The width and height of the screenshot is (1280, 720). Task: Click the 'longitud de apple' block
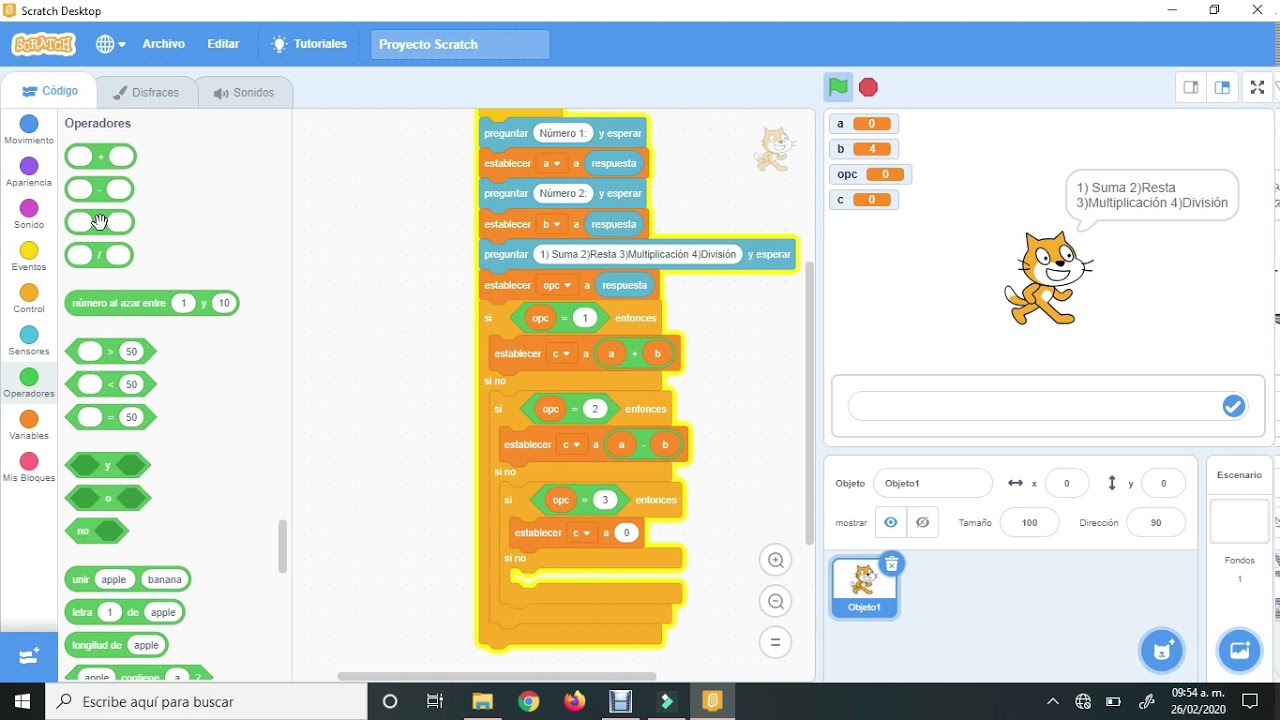point(116,645)
